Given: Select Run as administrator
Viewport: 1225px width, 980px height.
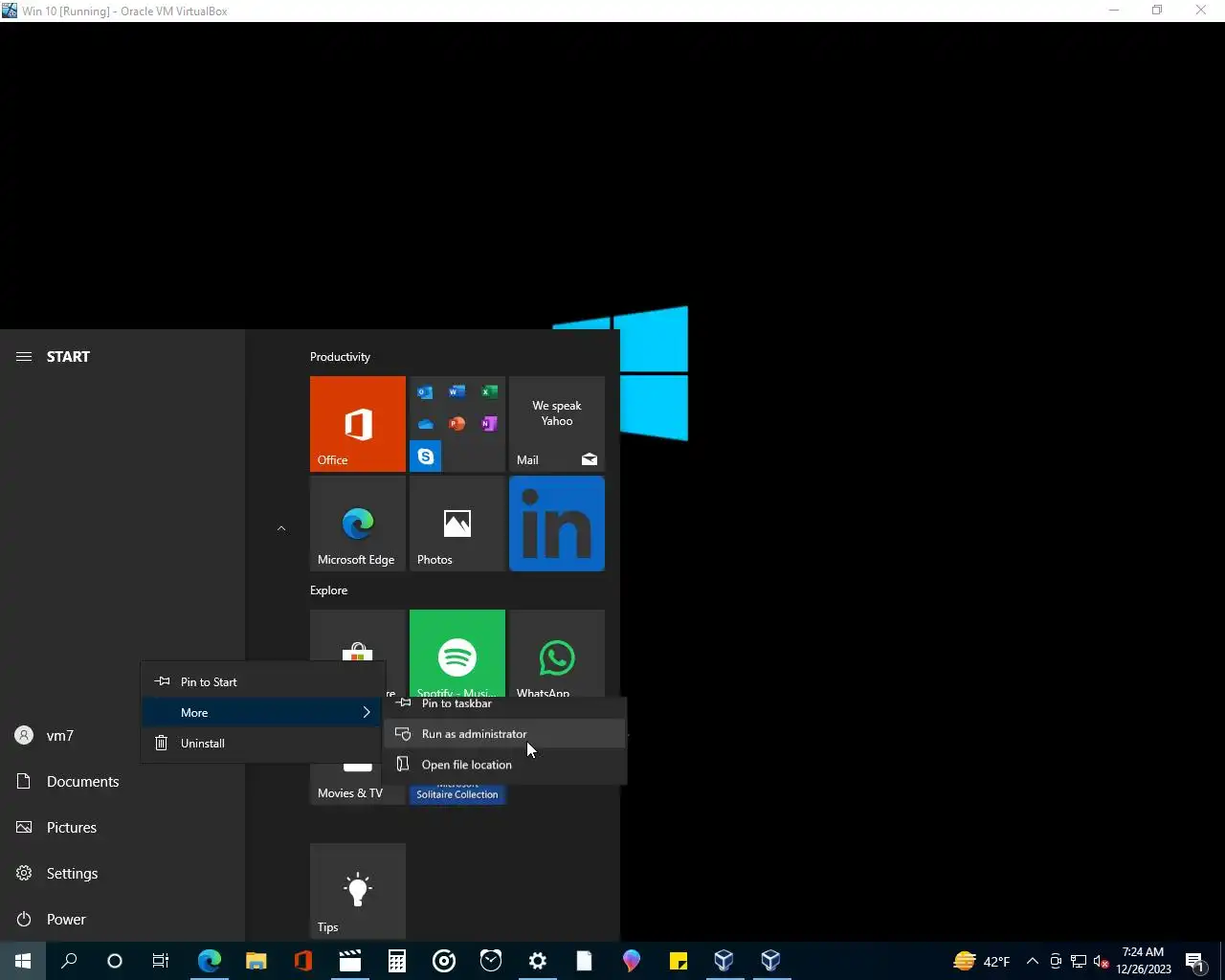Looking at the screenshot, I should tap(504, 734).
